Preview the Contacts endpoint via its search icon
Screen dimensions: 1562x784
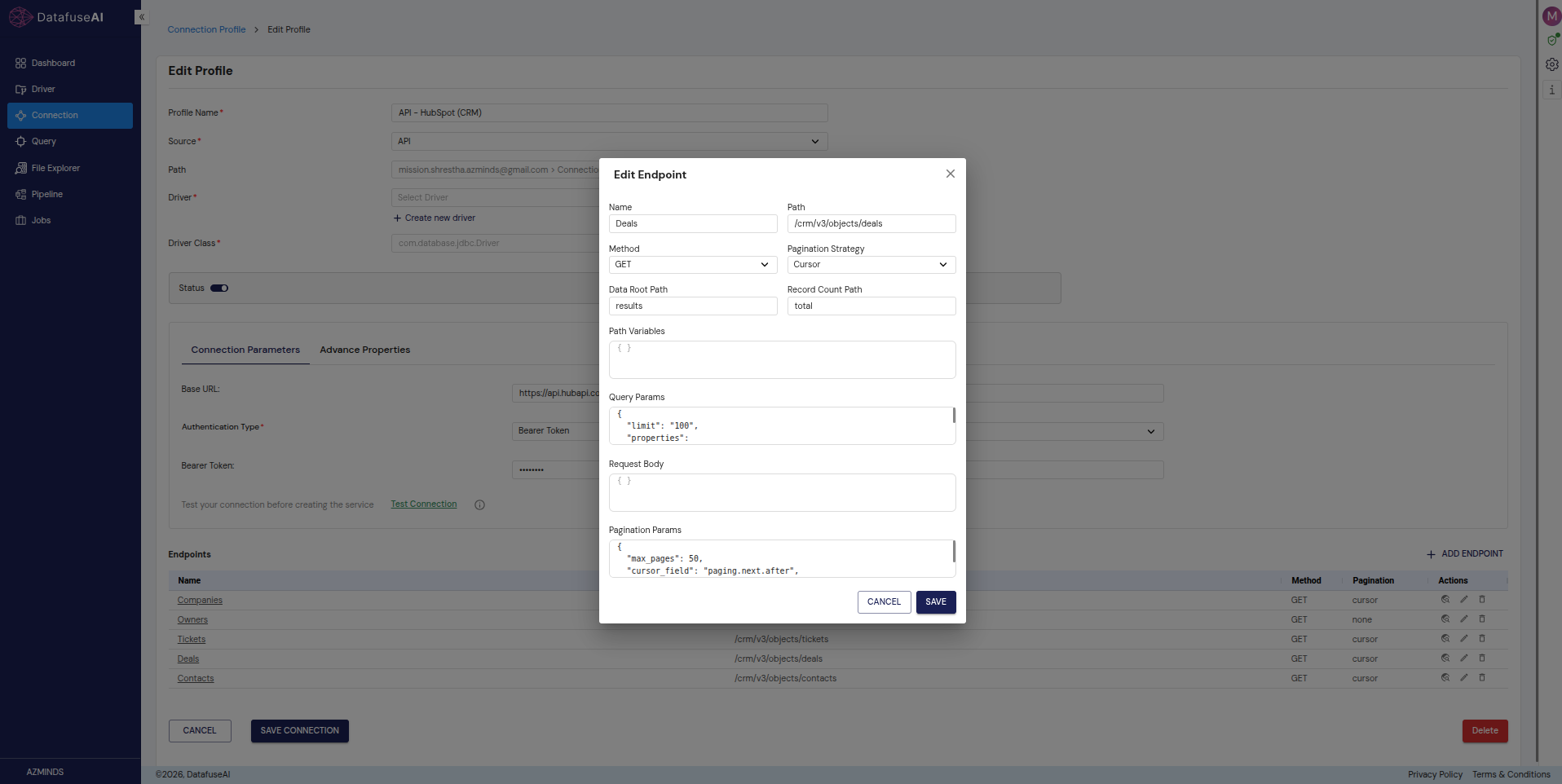tap(1445, 678)
